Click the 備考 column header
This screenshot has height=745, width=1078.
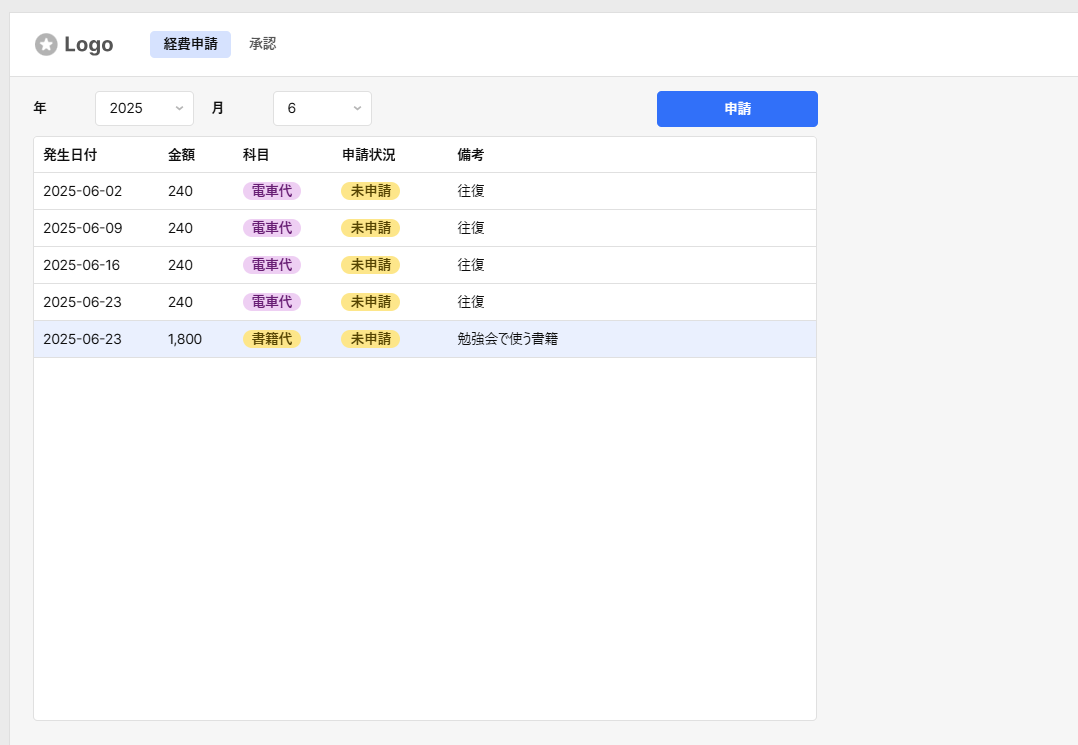click(471, 155)
